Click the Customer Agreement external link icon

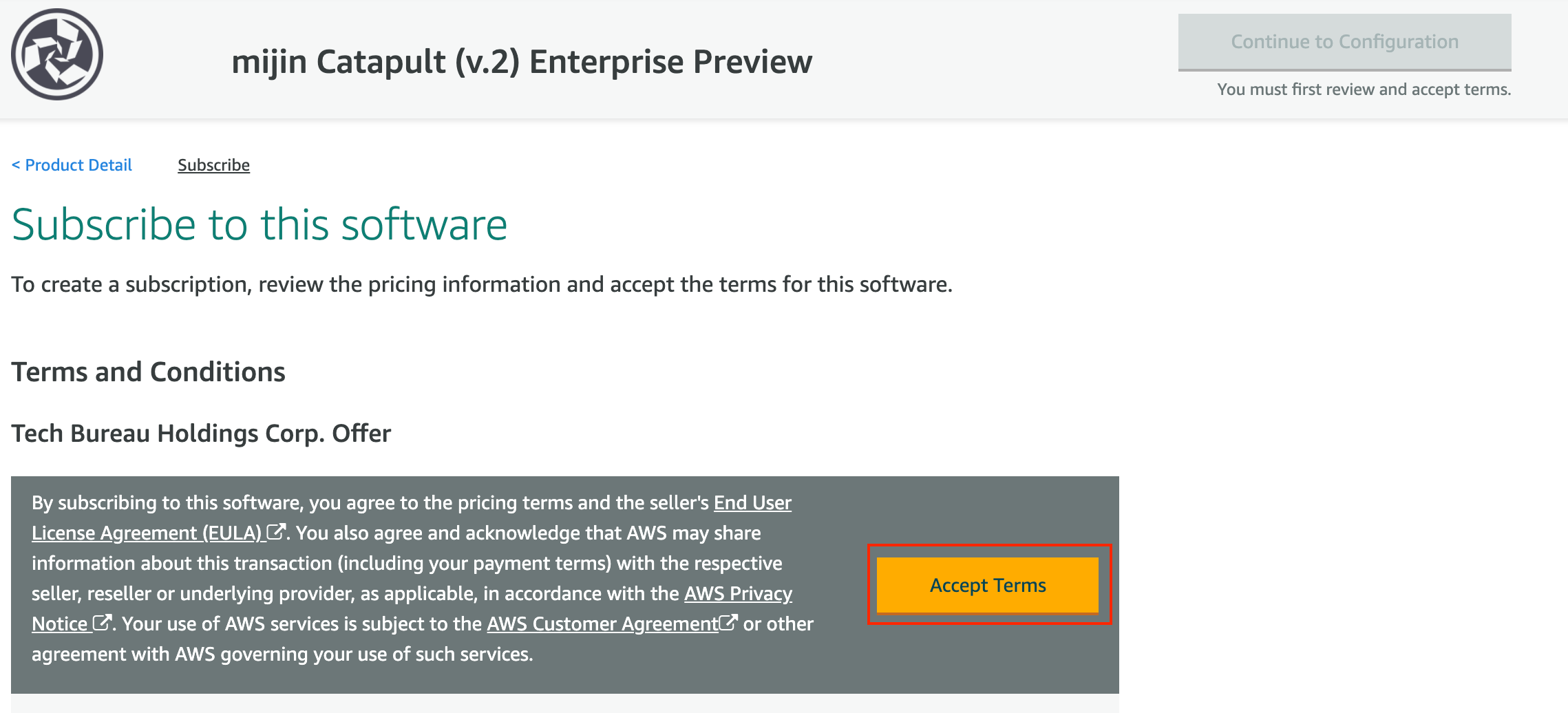728,623
